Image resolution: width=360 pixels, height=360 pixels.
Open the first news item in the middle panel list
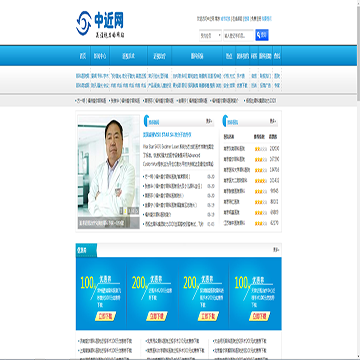(166, 177)
